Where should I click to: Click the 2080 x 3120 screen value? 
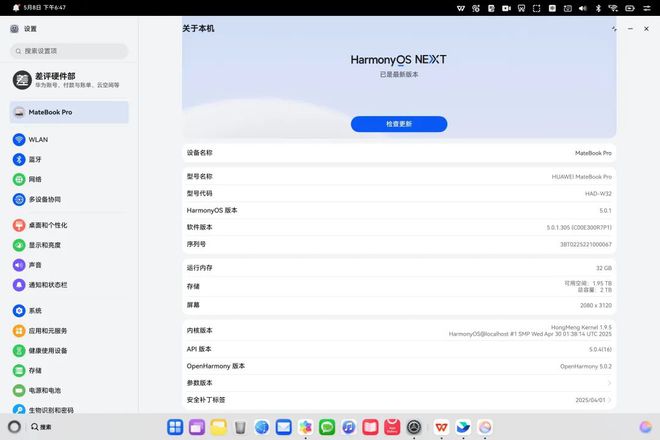tap(596, 305)
